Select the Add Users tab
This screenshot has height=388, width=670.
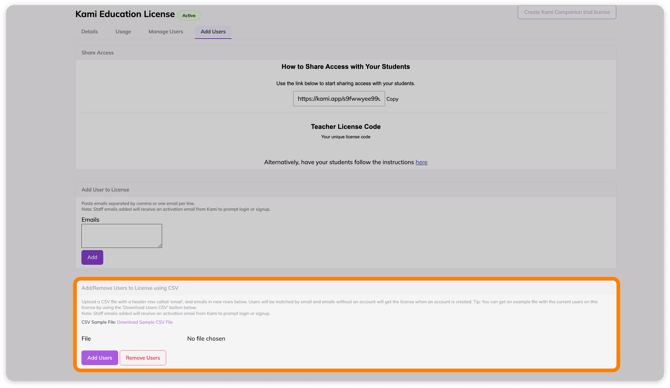pyautogui.click(x=213, y=32)
